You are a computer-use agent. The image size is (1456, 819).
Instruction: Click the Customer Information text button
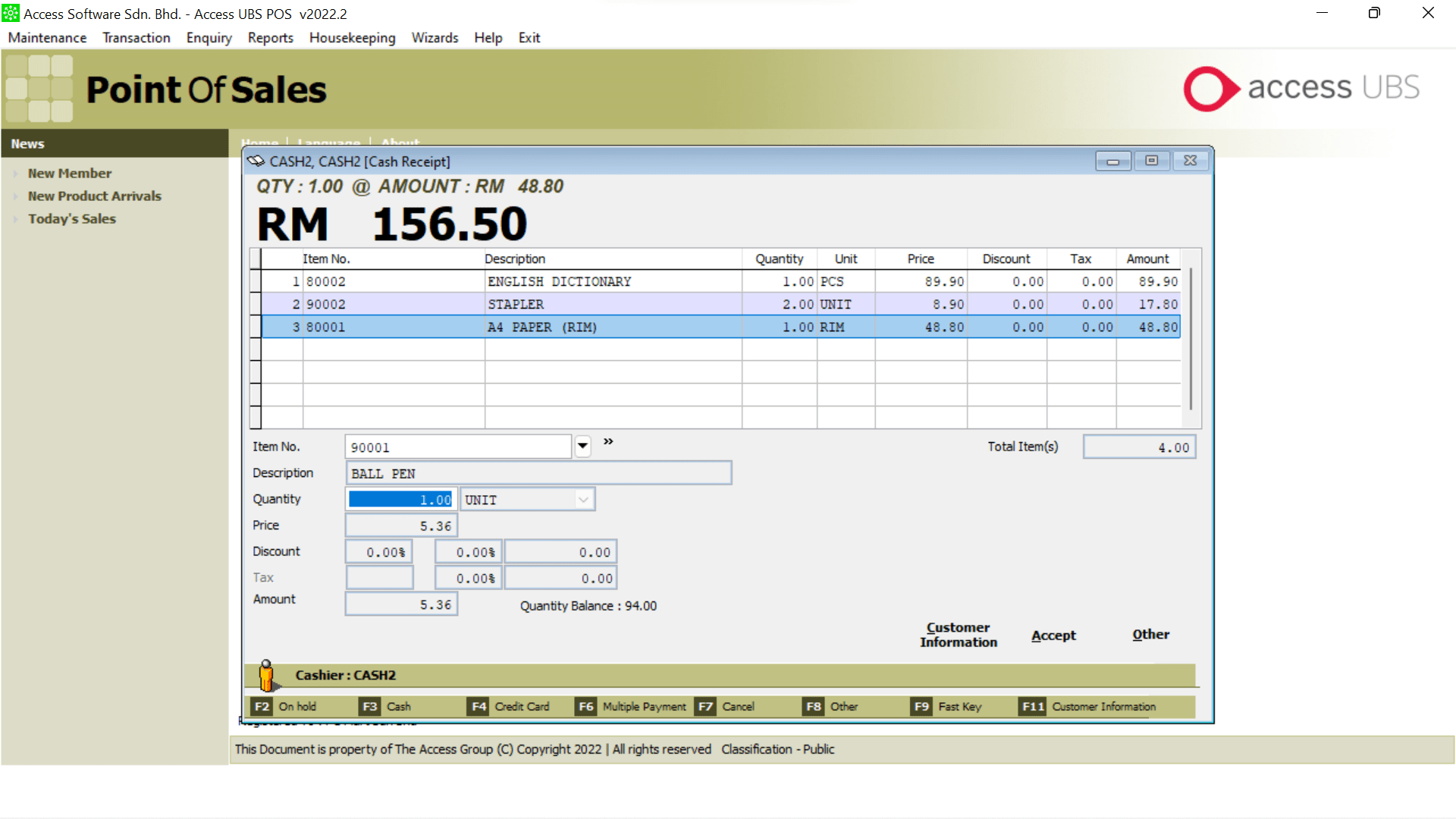point(958,635)
